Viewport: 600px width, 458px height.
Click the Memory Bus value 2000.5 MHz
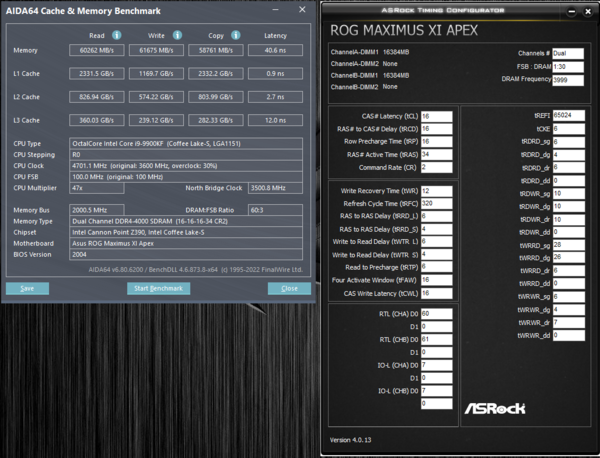(97, 210)
